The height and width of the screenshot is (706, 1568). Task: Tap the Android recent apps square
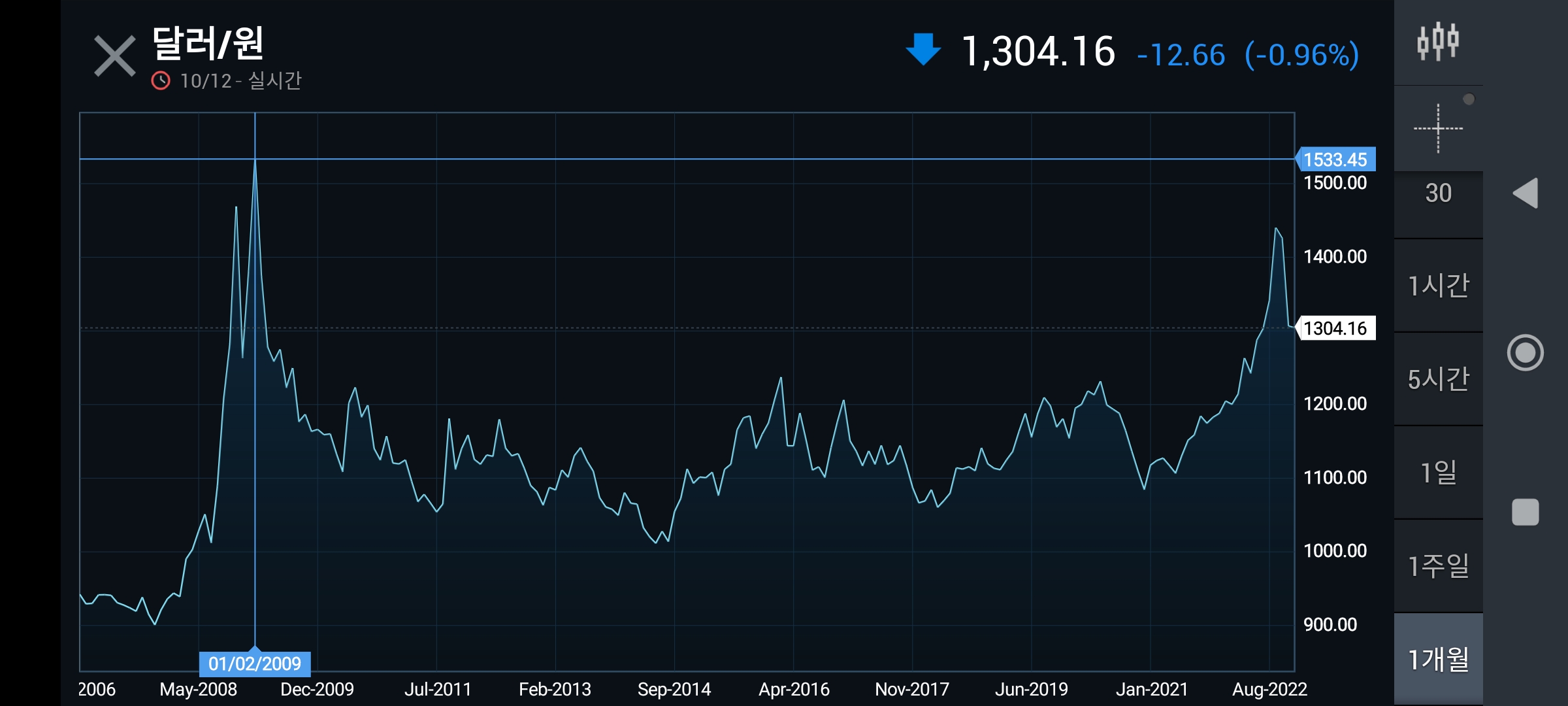click(1526, 512)
